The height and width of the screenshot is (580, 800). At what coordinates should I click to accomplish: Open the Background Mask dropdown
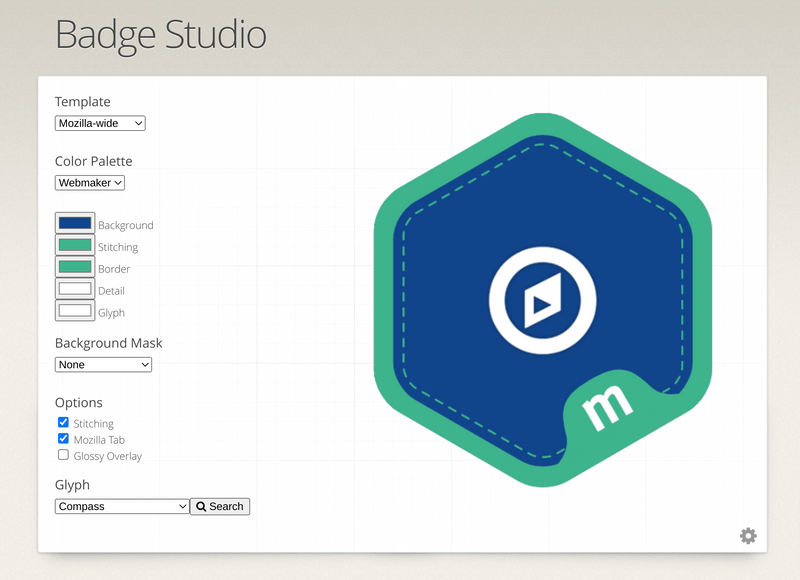103,364
